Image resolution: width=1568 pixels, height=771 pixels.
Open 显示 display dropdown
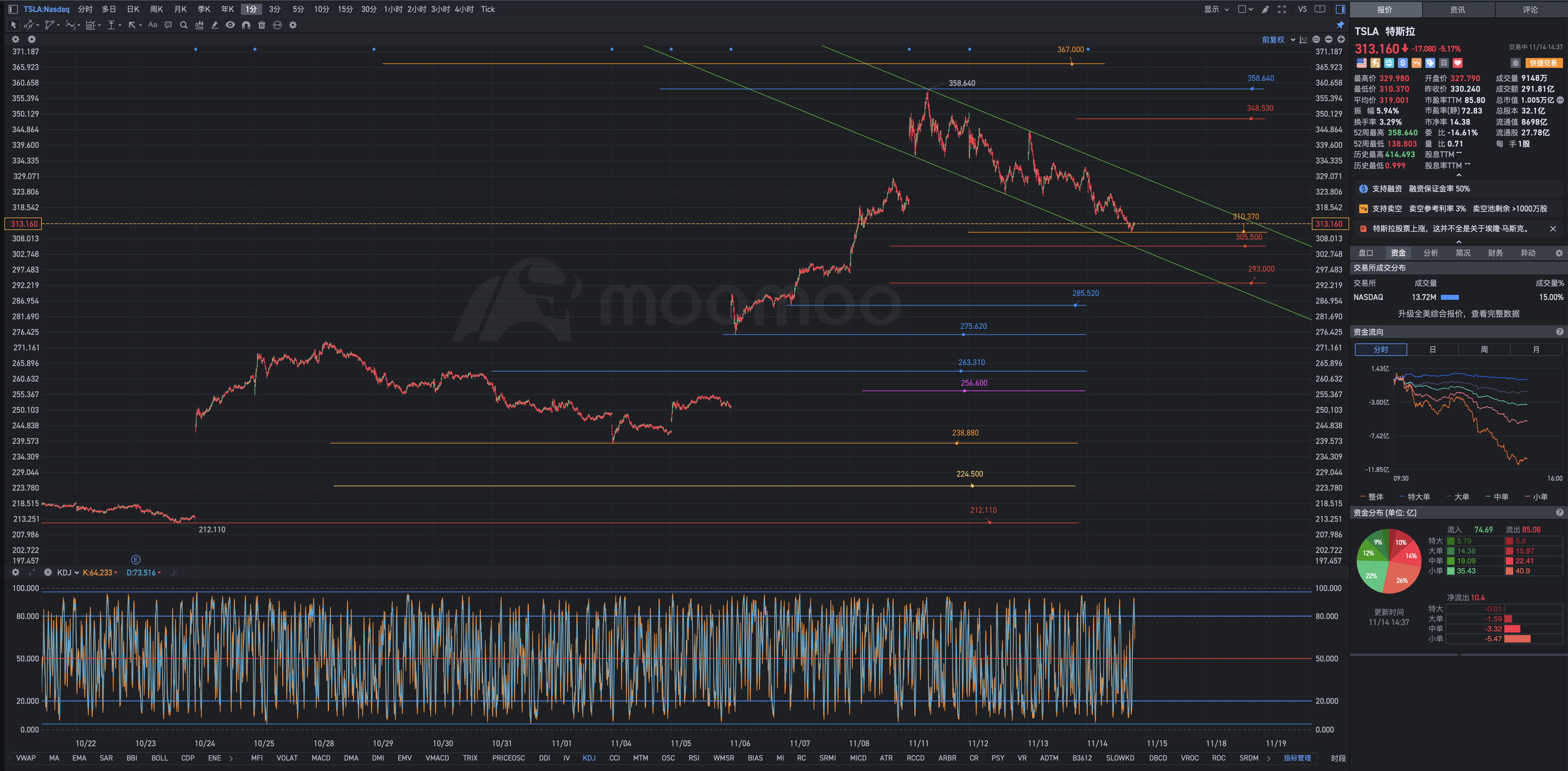[1216, 9]
